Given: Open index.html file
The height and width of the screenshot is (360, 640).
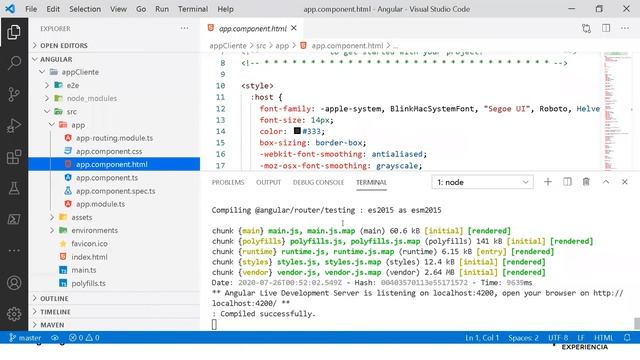Looking at the screenshot, I should point(89,257).
